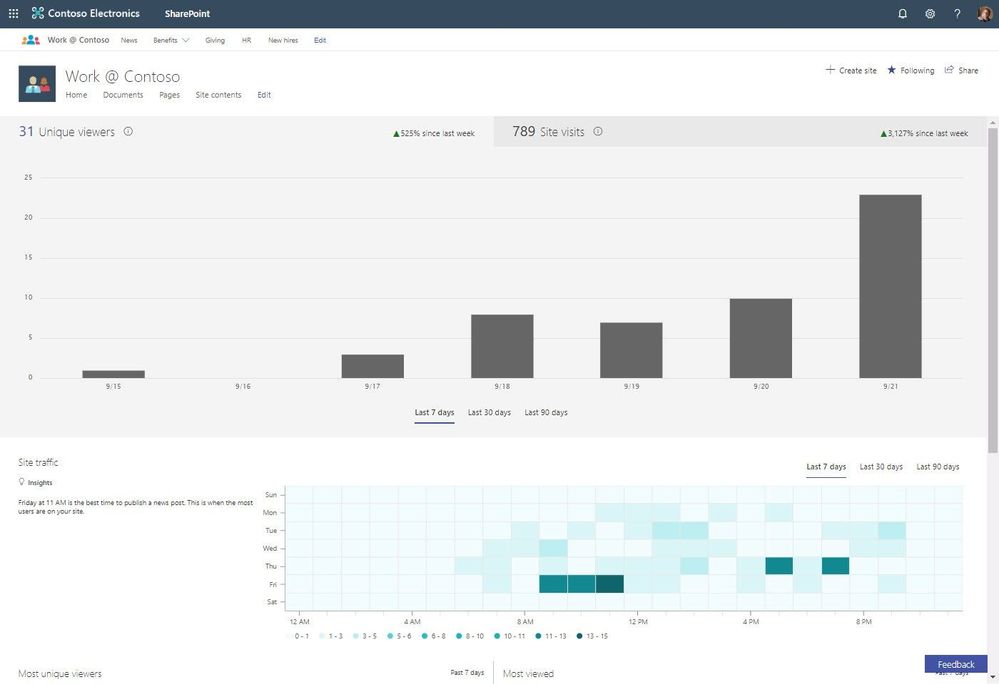Click the page vertical scrollbar thumb
999x684 pixels.
[993, 290]
